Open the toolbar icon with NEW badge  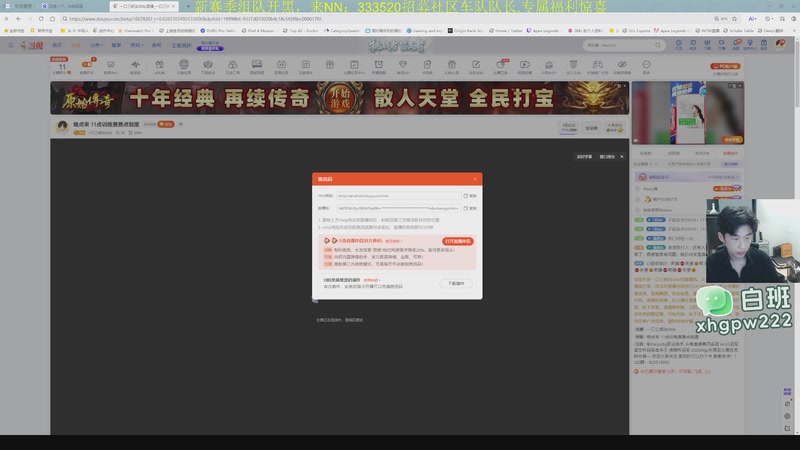501,64
